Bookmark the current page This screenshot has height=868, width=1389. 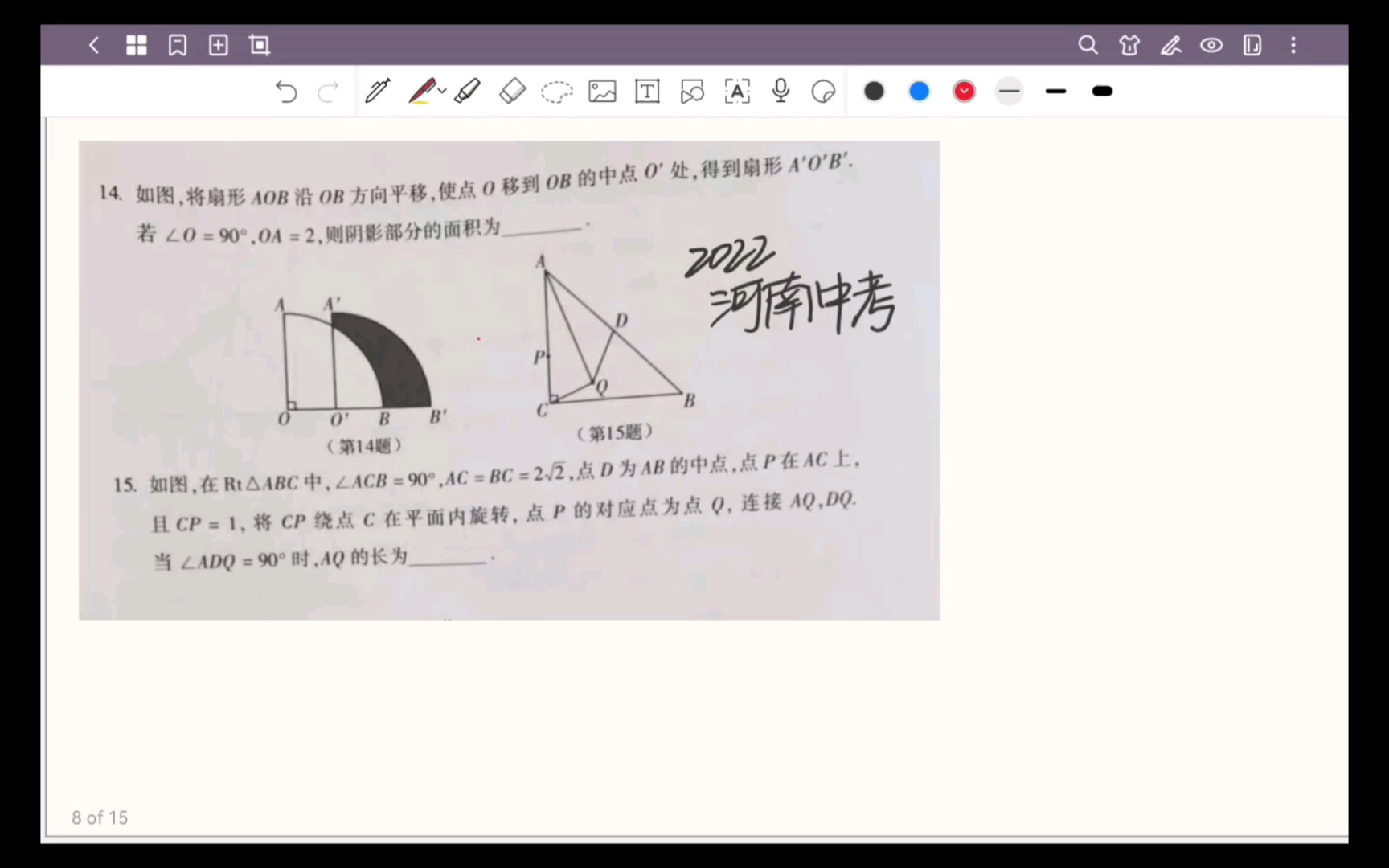[177, 45]
